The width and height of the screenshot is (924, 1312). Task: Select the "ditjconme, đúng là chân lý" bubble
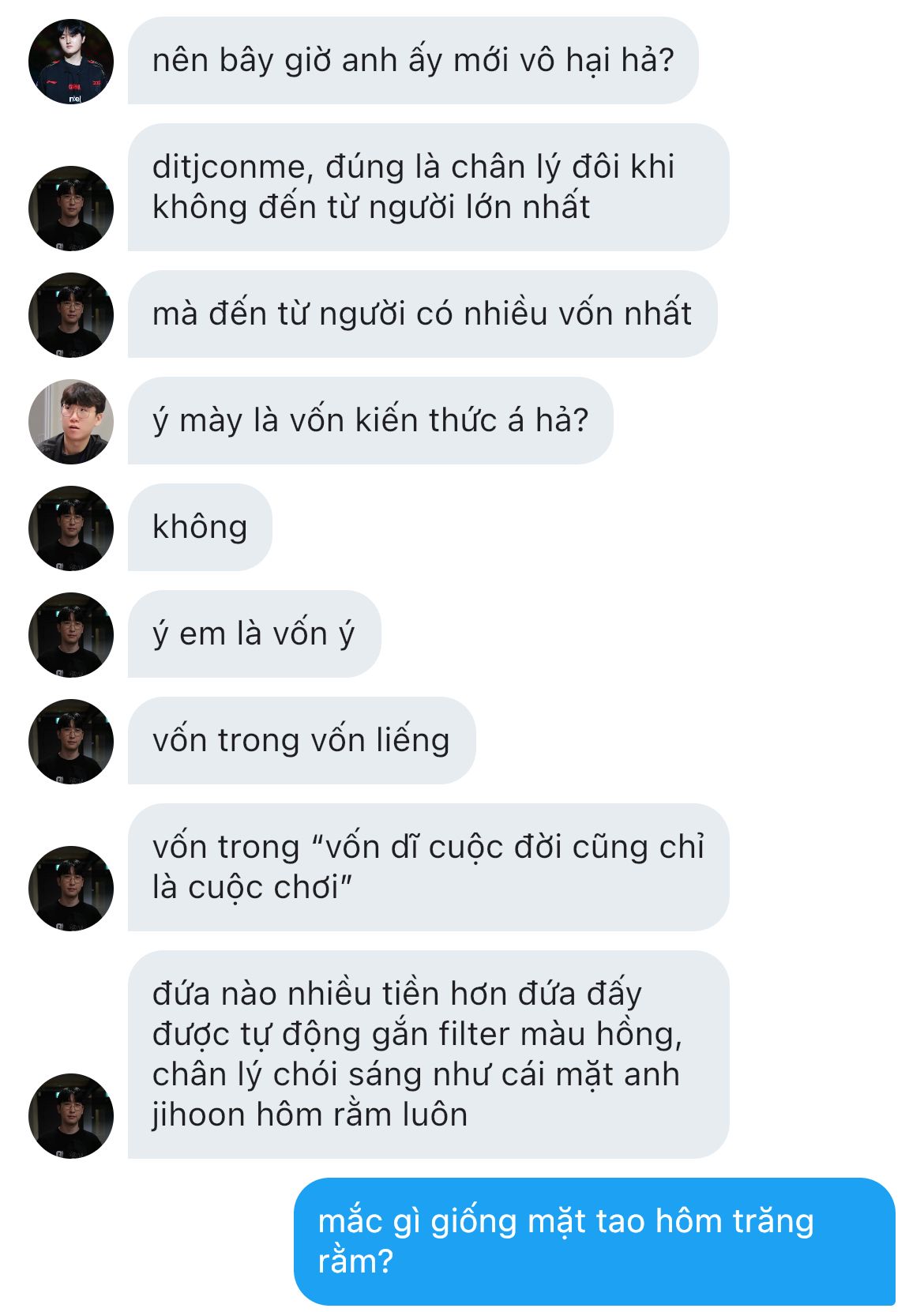point(428,187)
